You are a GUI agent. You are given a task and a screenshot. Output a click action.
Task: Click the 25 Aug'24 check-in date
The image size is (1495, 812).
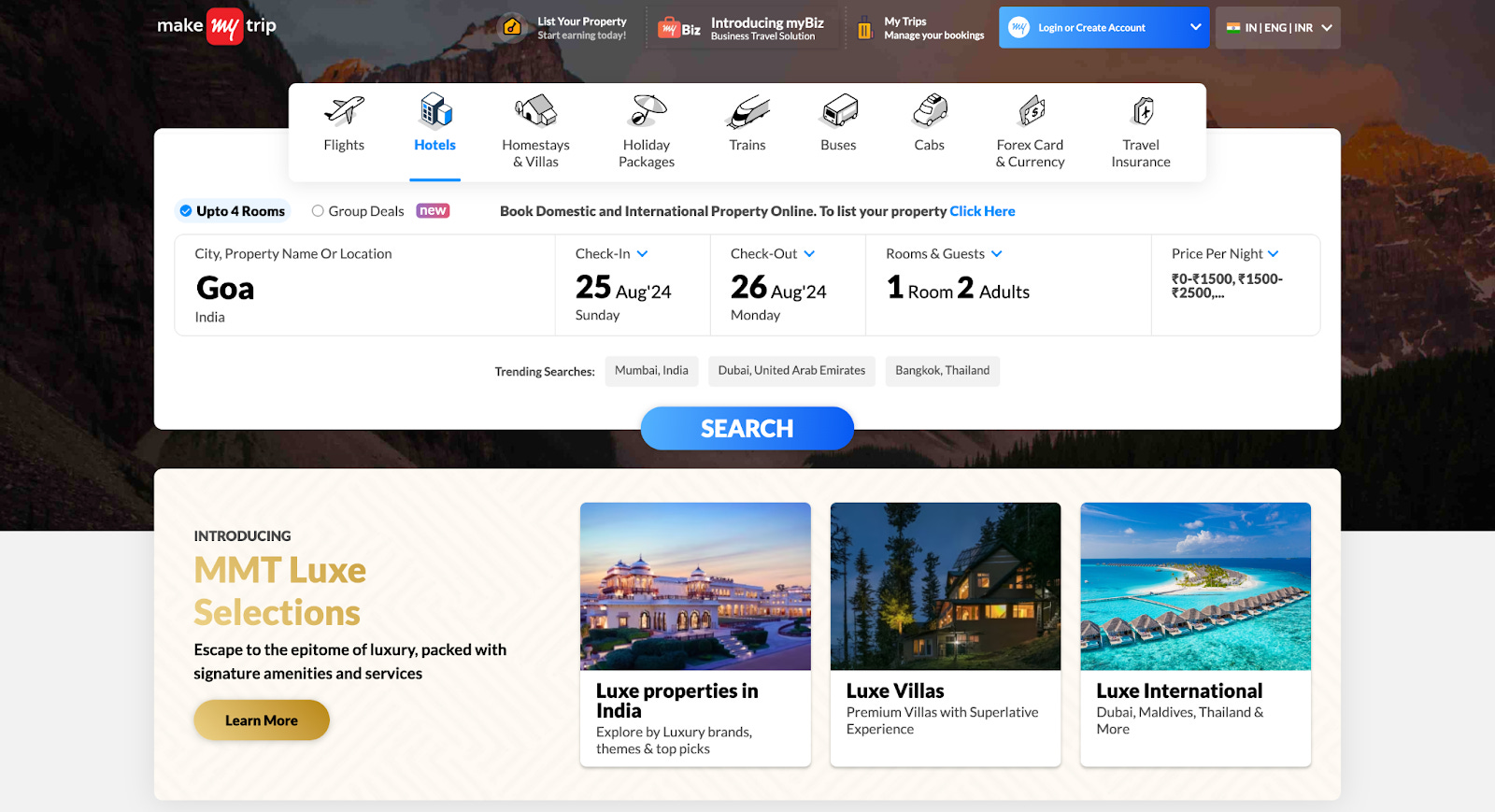(623, 288)
